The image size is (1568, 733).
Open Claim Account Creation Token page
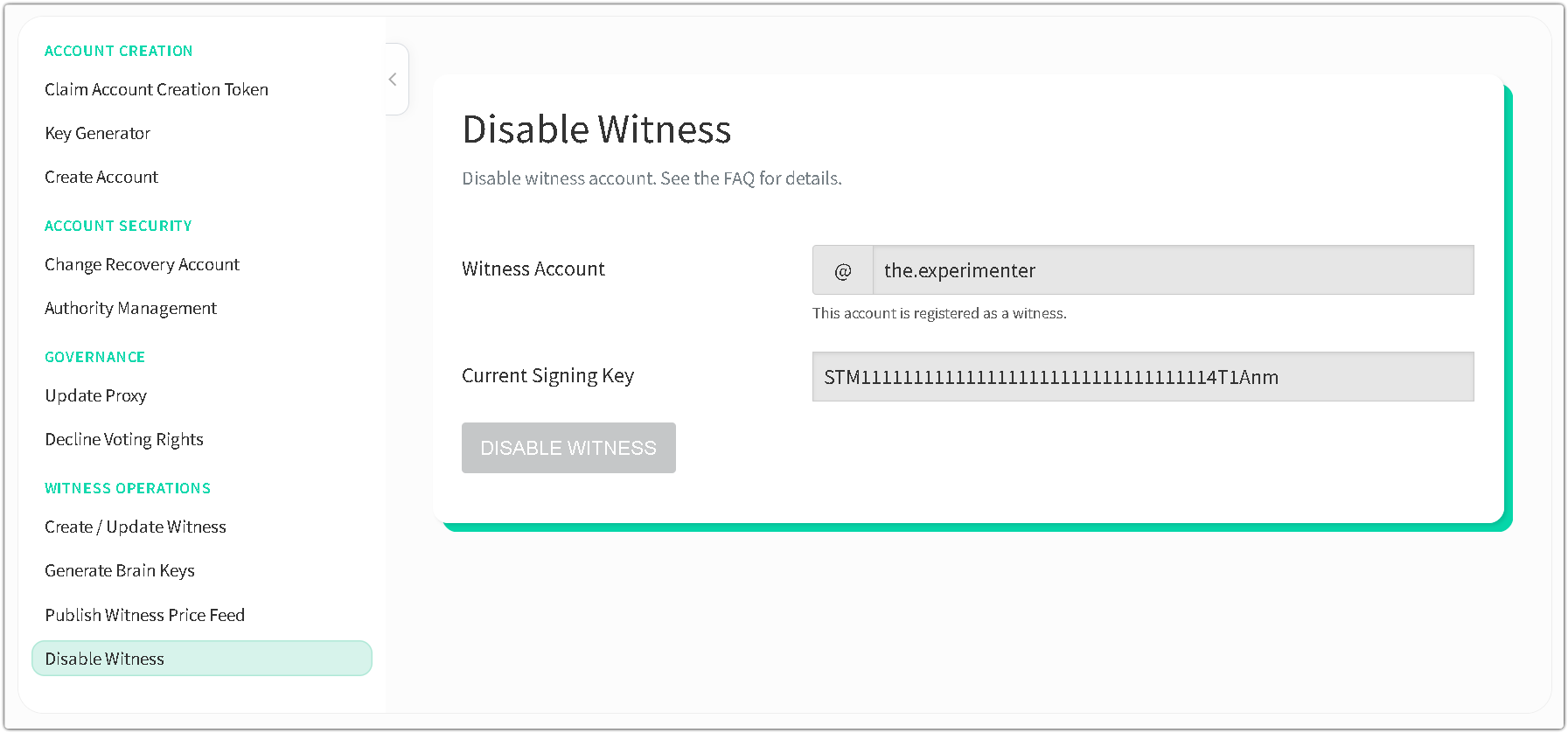[x=157, y=89]
